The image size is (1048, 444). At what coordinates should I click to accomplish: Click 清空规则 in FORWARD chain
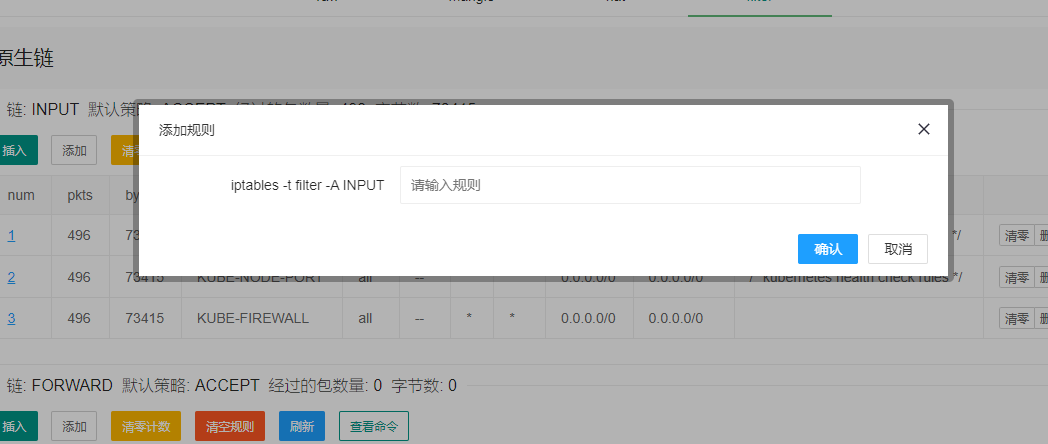[230, 426]
